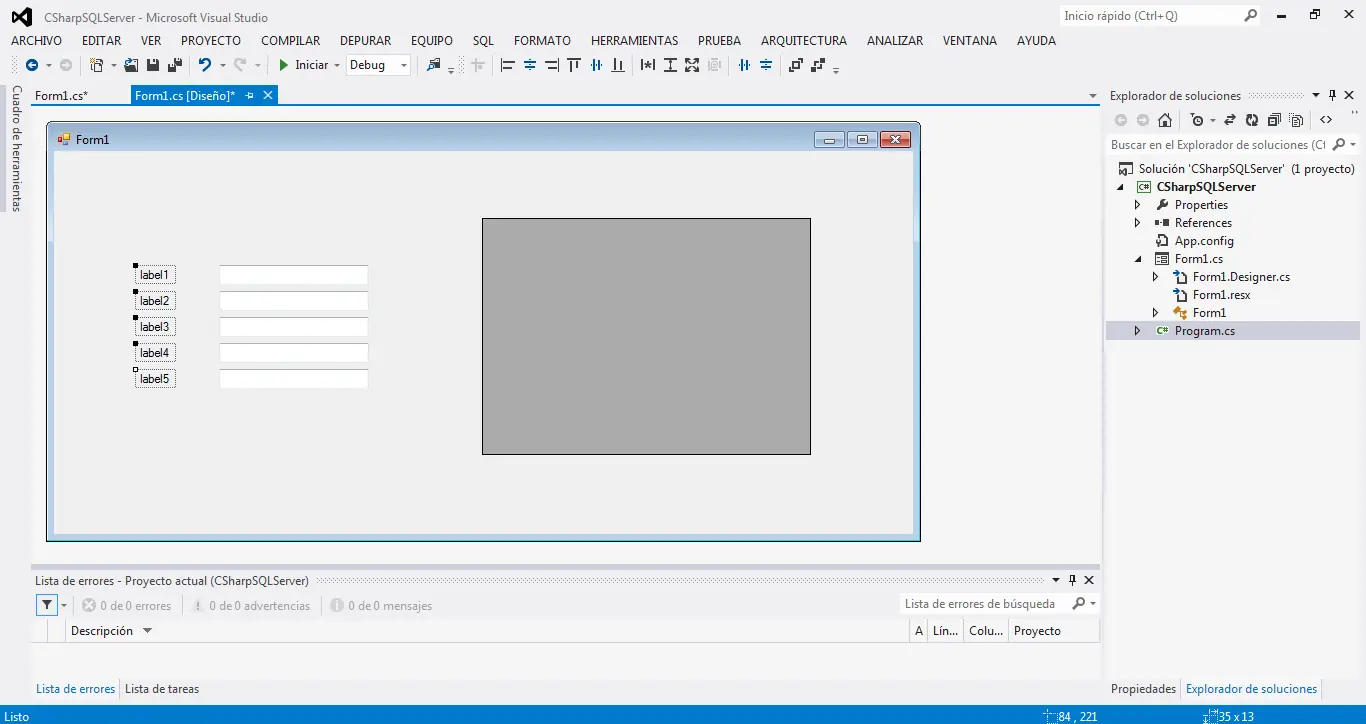This screenshot has height=724, width=1366.
Task: Click Sync with Active Document arrows icon
Action: coord(1230,120)
